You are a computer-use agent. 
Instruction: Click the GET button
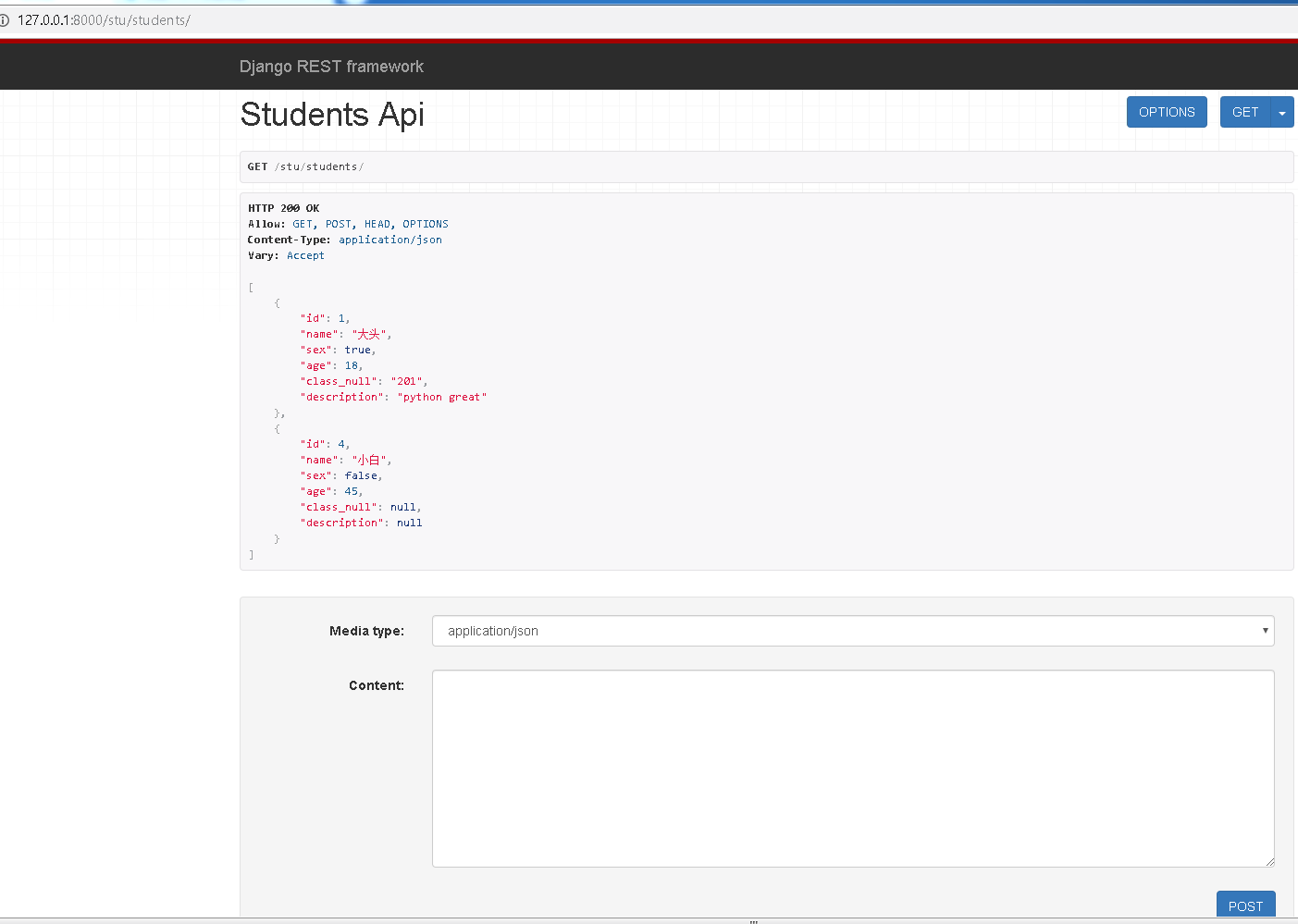(1245, 112)
